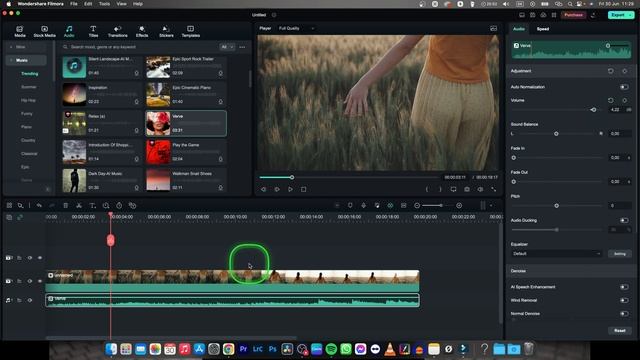Click the Fade In slider handle
640x360 pixels.
pyautogui.click(x=513, y=158)
